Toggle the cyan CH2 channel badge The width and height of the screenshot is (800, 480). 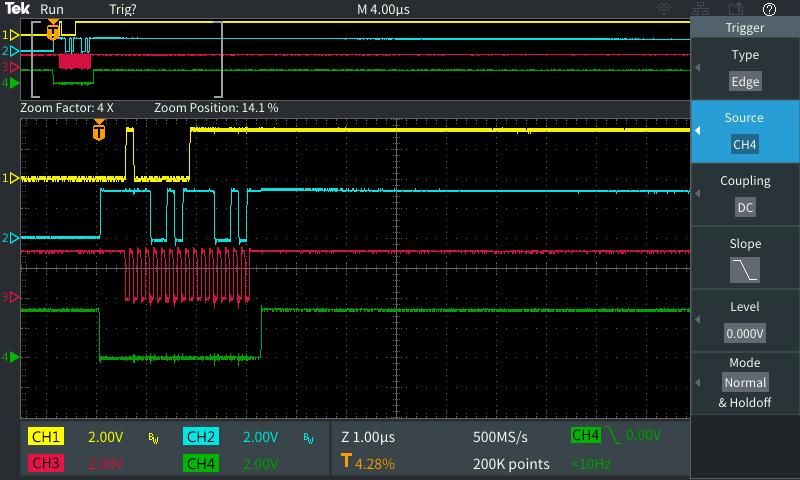coord(201,437)
